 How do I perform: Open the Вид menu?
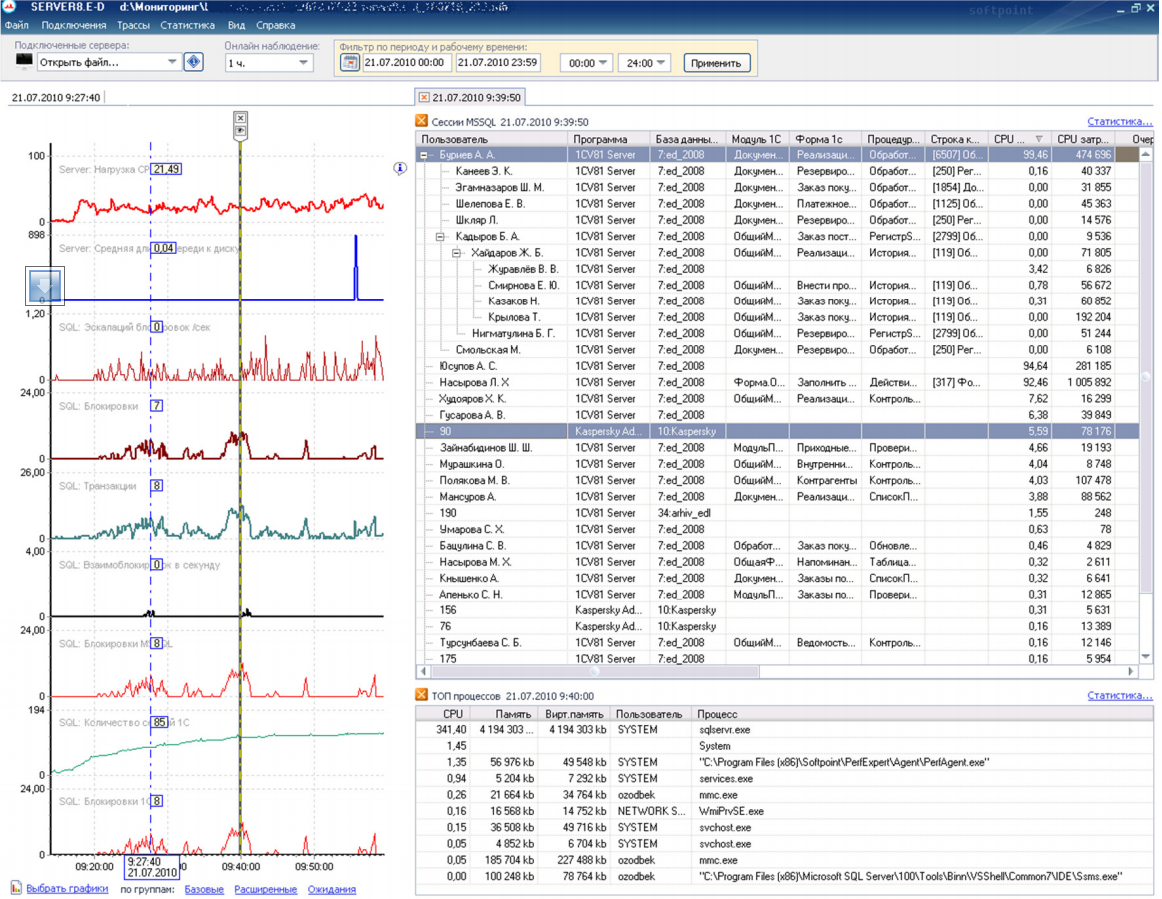(236, 25)
